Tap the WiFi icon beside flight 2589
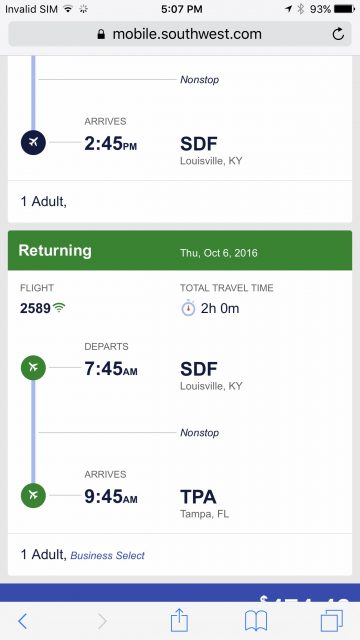The image size is (360, 640). (59, 308)
